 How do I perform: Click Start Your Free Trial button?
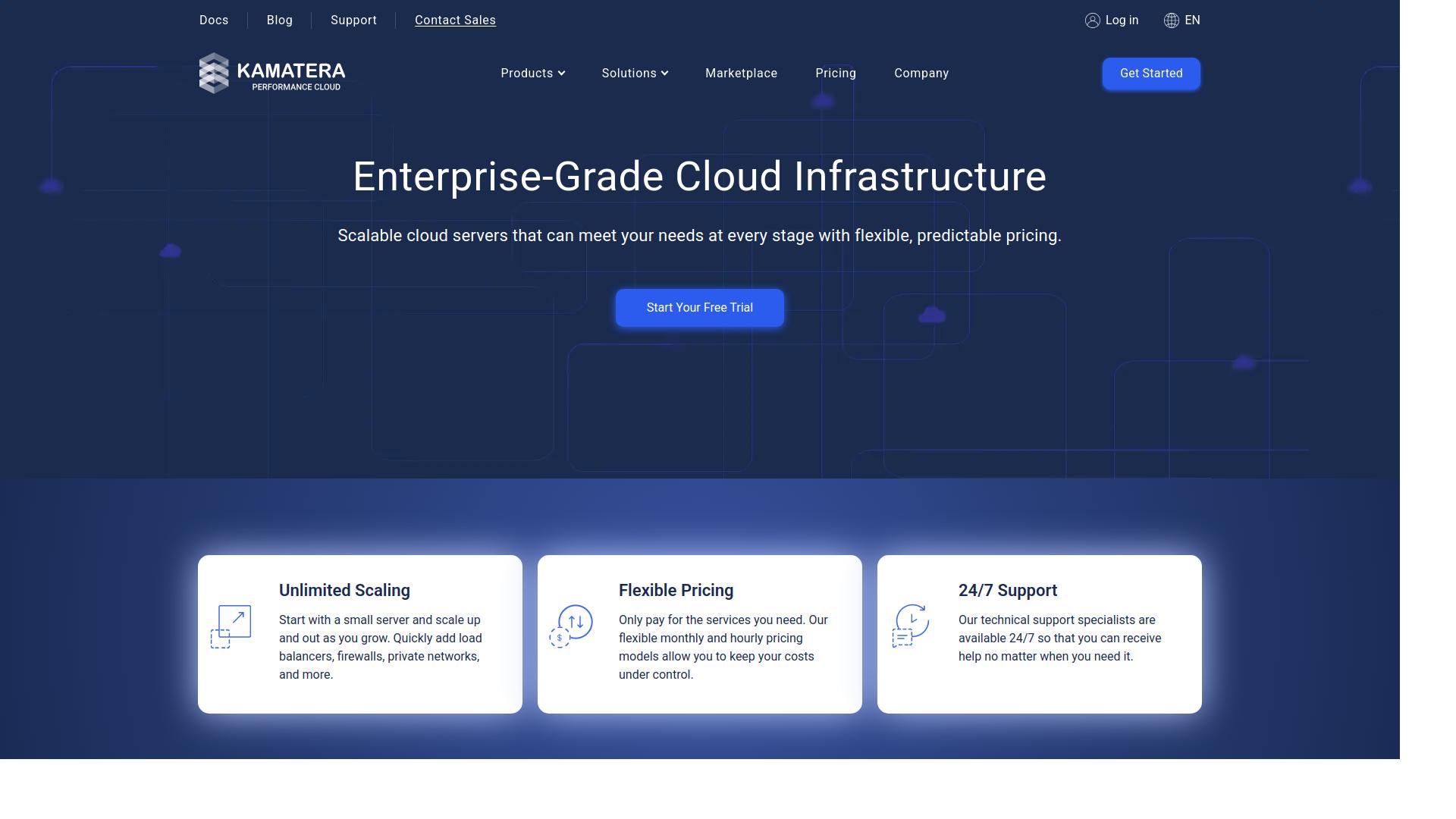(699, 308)
